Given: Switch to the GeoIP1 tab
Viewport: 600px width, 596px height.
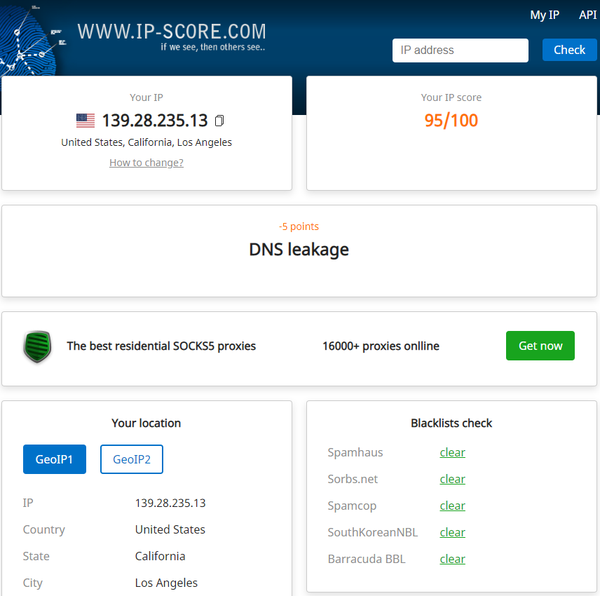Looking at the screenshot, I should pyautogui.click(x=54, y=459).
